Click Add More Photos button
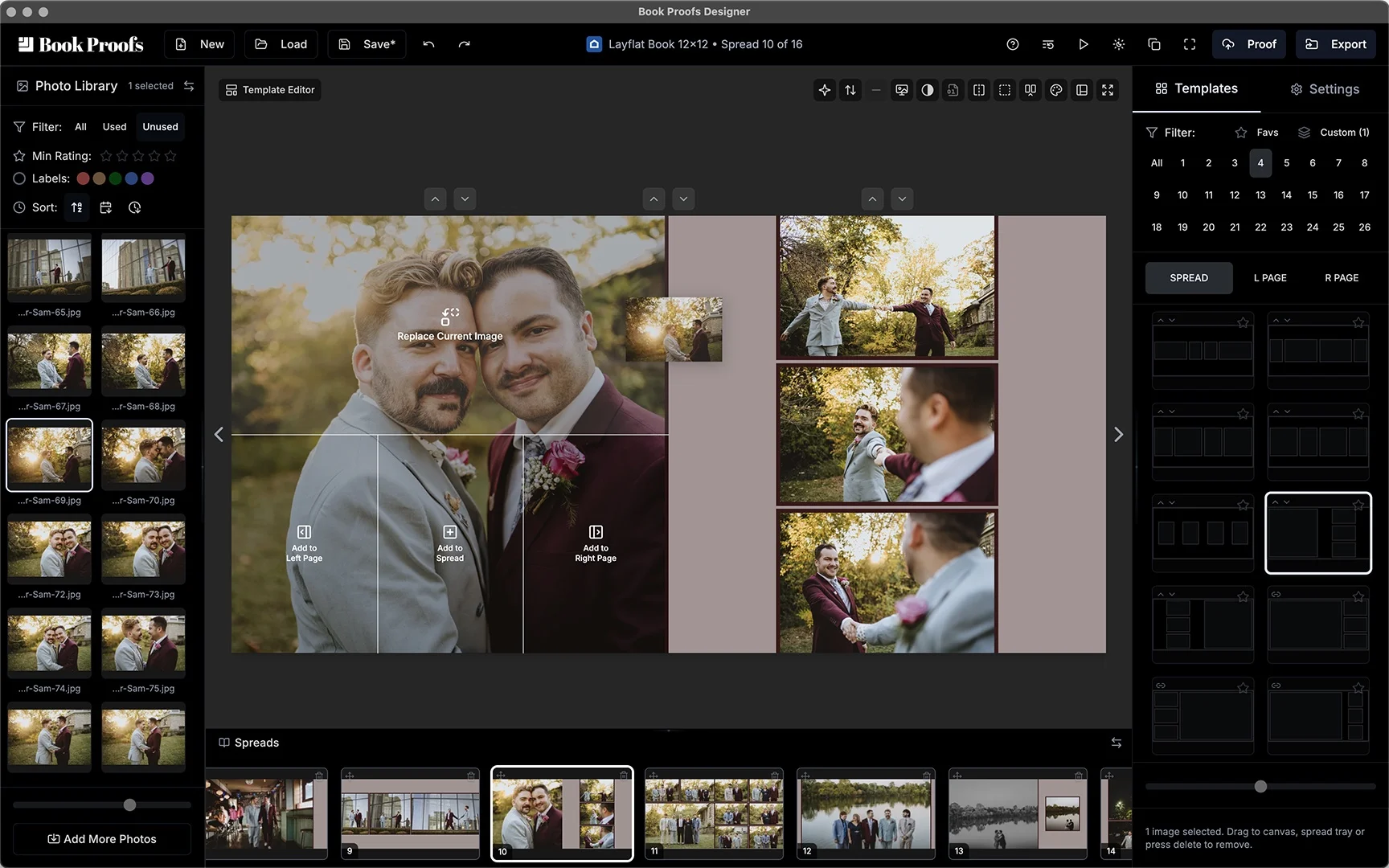This screenshot has height=868, width=1389. (x=102, y=839)
